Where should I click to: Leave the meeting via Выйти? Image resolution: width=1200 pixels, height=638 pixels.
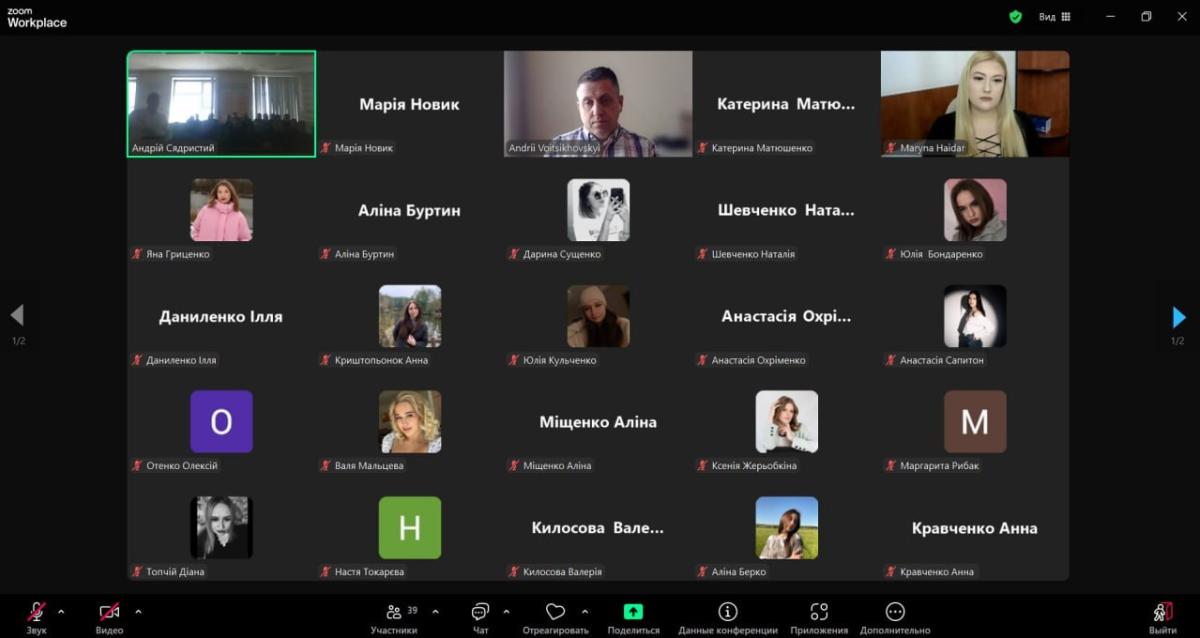[x=1163, y=617]
